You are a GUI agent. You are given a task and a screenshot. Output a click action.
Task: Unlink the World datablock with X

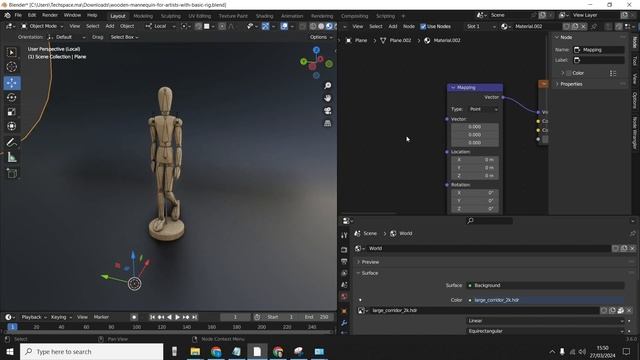[x=632, y=248]
